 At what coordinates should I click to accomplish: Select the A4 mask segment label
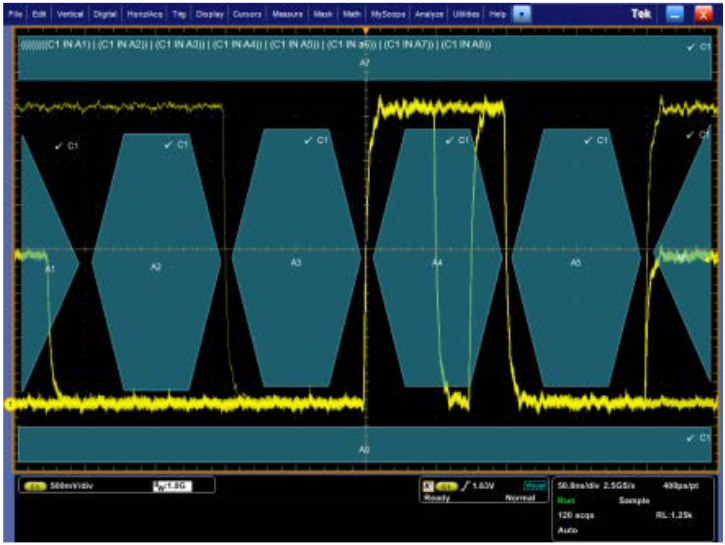tap(437, 263)
